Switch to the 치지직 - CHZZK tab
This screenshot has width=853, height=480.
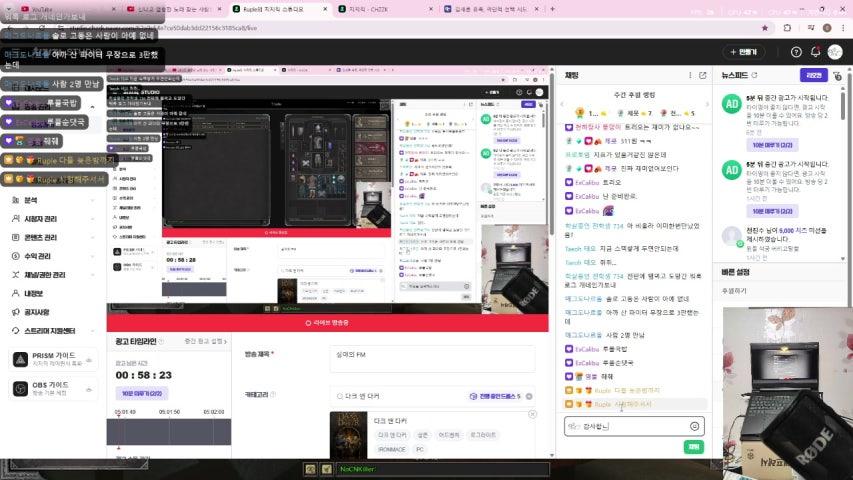click(x=385, y=9)
